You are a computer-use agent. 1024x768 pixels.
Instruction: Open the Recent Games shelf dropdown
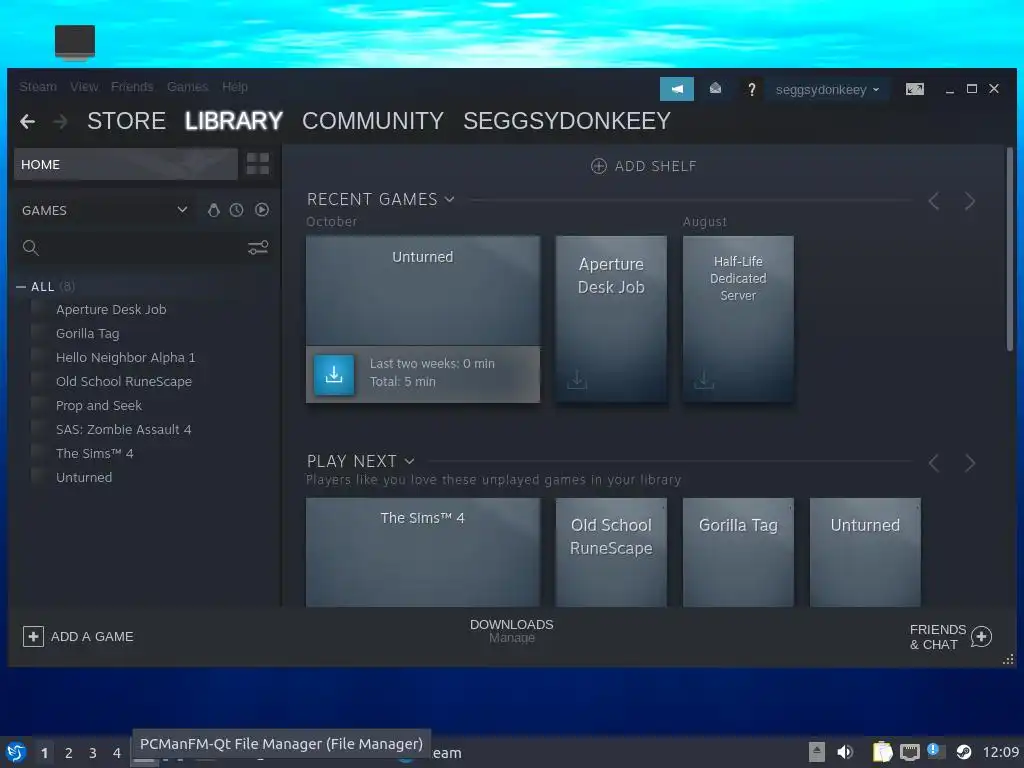tap(449, 199)
